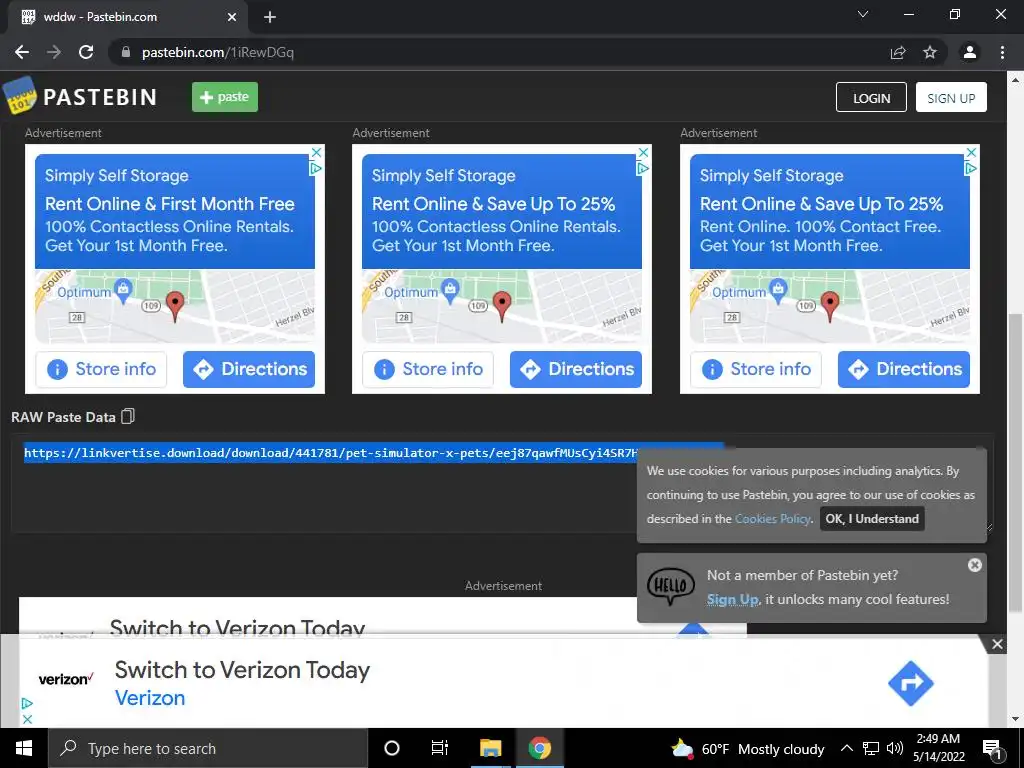The image size is (1024, 768).
Task: Go back with the browser back arrow
Action: click(x=22, y=52)
